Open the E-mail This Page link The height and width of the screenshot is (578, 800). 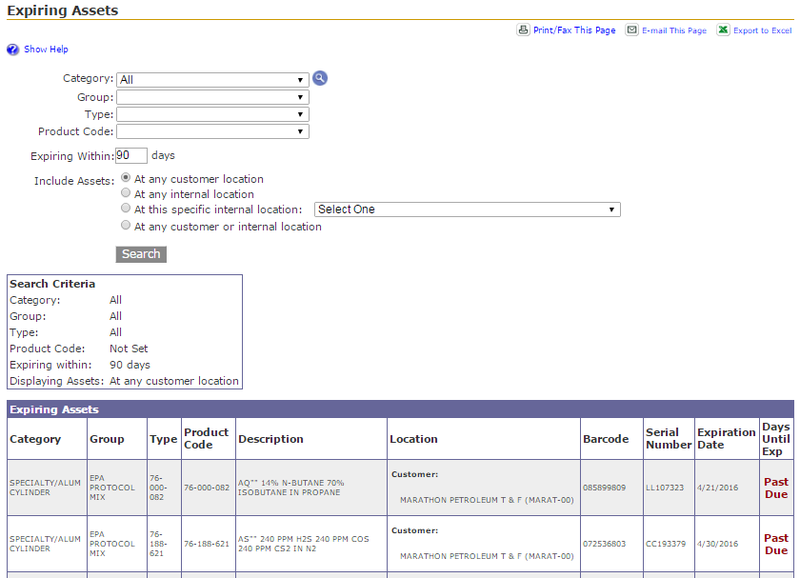click(674, 31)
